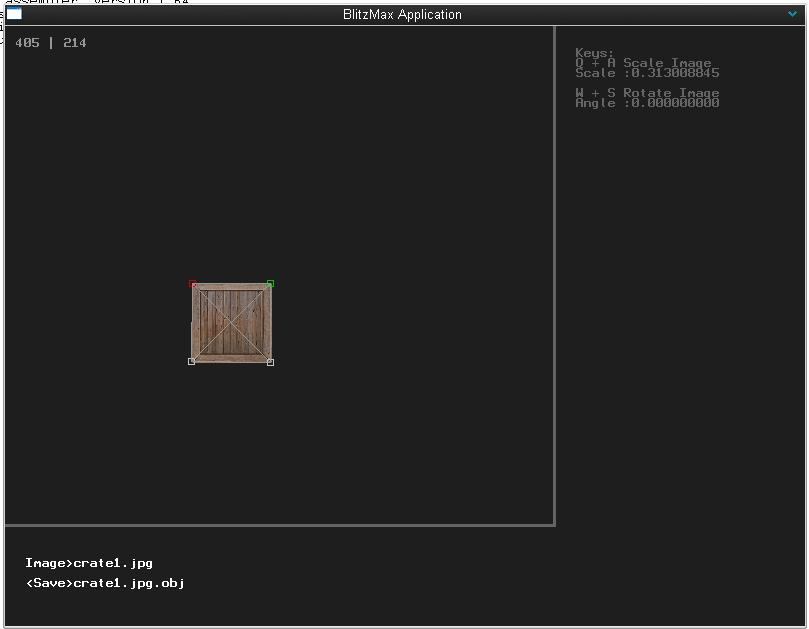The width and height of the screenshot is (809, 629).
Task: Click the crate's right wooden edge
Action: pos(266,323)
